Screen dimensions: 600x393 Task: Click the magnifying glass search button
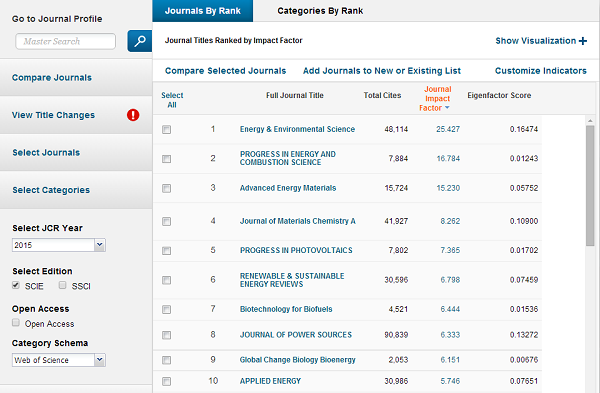[x=140, y=41]
